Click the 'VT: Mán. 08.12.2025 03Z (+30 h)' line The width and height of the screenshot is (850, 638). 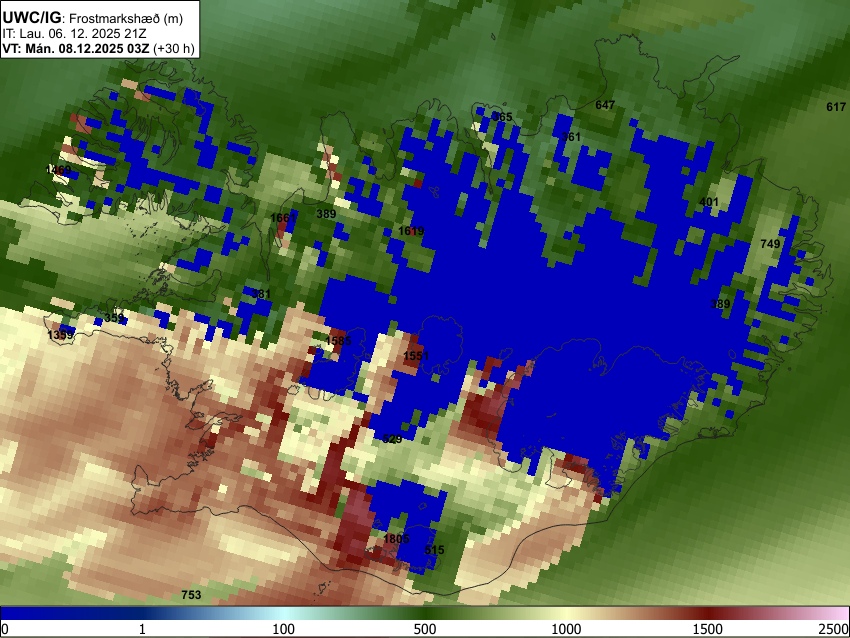click(98, 48)
